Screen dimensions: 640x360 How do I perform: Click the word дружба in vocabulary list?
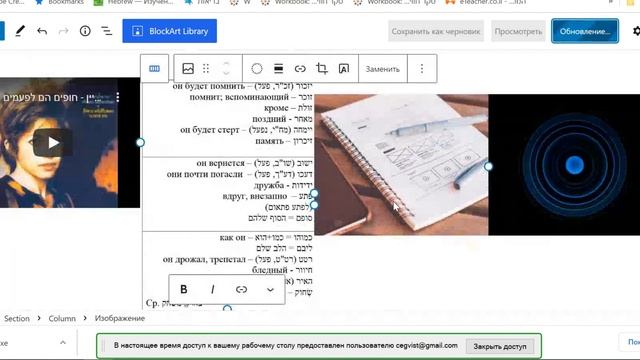[269, 185]
